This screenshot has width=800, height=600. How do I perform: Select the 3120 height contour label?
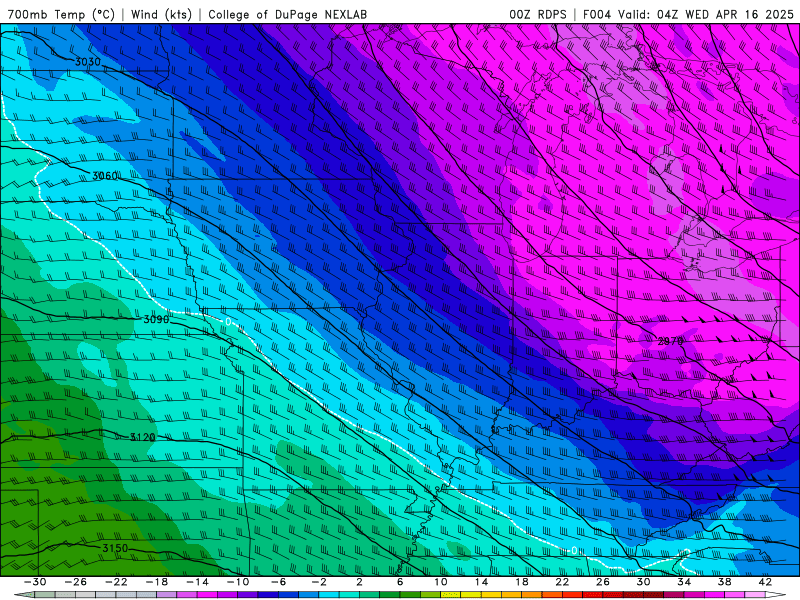[x=142, y=437]
